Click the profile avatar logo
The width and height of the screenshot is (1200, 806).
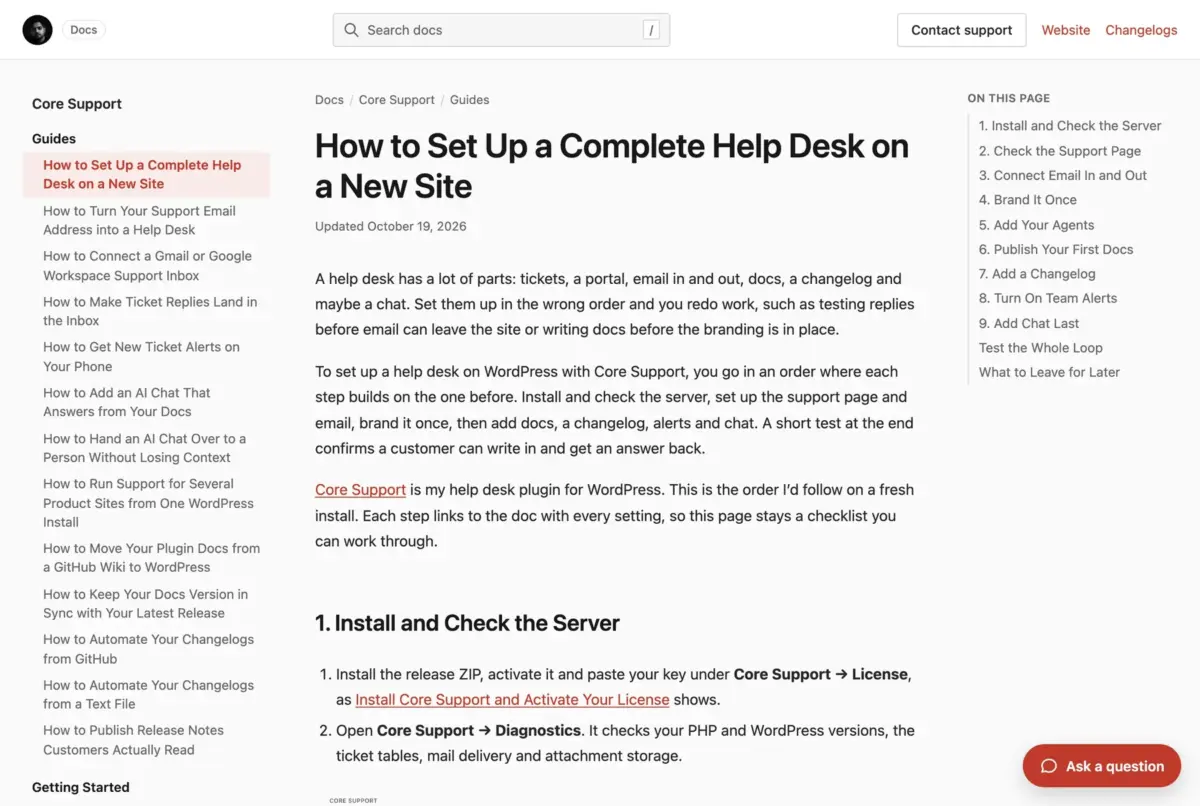(x=37, y=30)
